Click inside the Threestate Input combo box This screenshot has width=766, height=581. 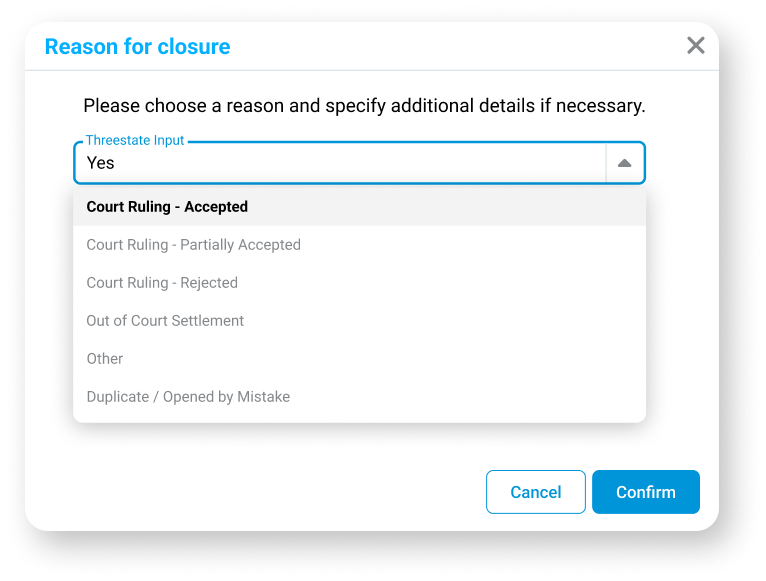click(340, 163)
